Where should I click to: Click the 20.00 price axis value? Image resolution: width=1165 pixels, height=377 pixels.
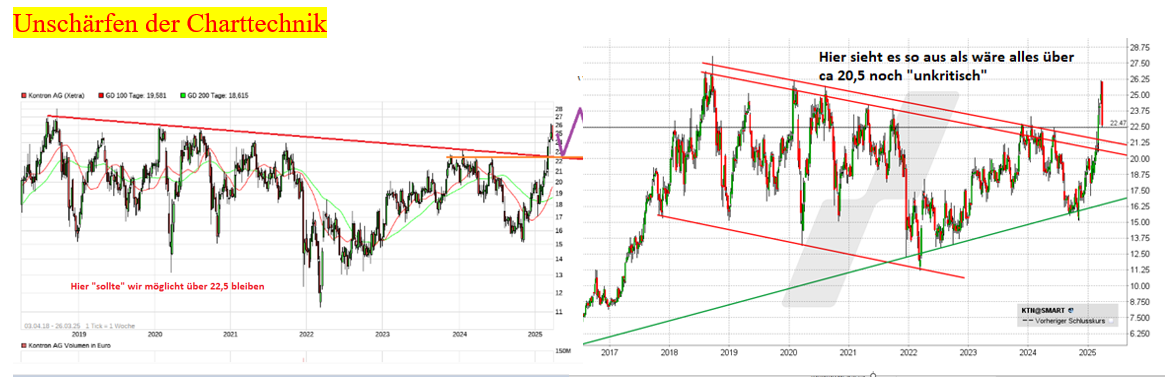pyautogui.click(x=1140, y=158)
